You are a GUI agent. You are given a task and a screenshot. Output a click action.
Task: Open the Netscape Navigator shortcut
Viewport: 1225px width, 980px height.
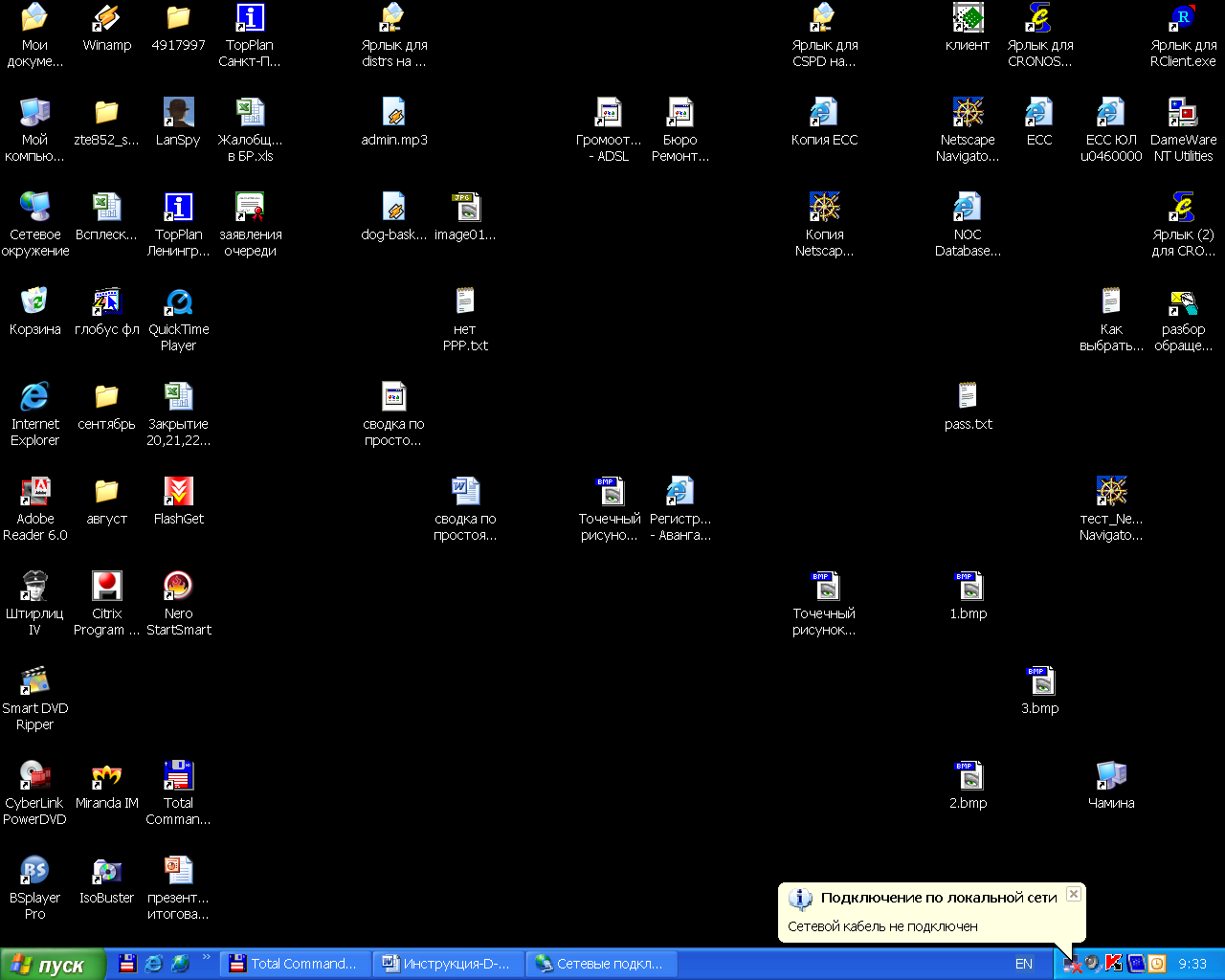[x=968, y=130]
